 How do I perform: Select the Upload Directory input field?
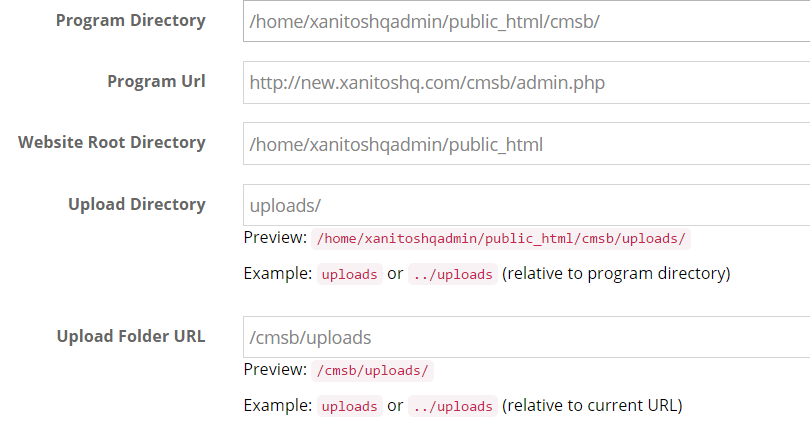click(525, 205)
